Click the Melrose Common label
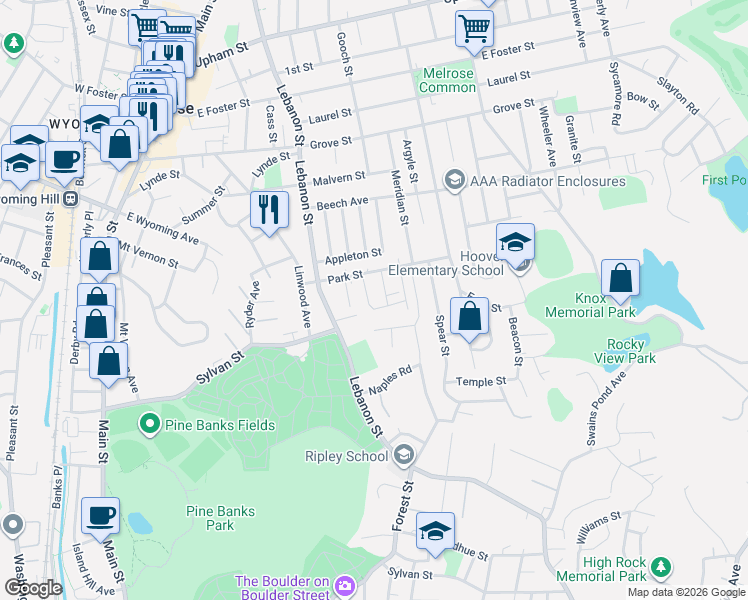748x600 pixels. (447, 80)
